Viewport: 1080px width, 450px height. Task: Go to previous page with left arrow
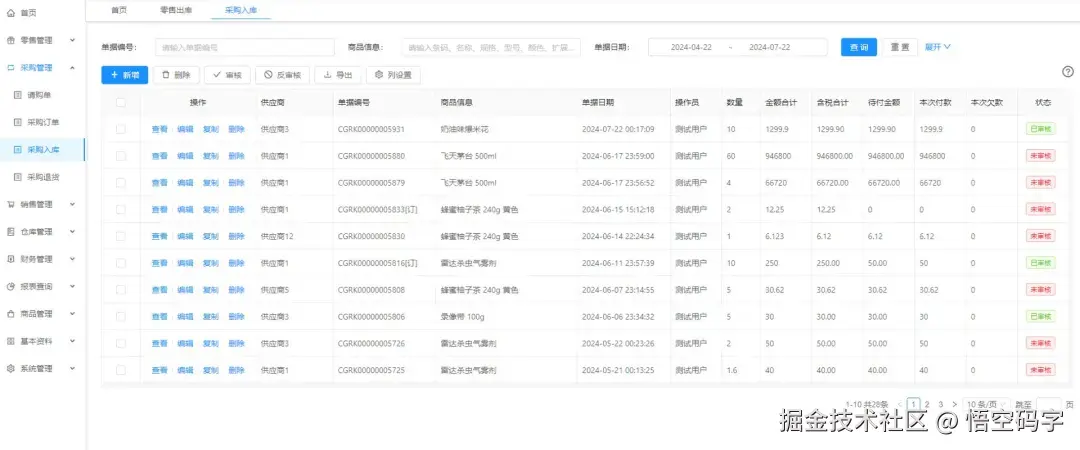pyautogui.click(x=900, y=405)
